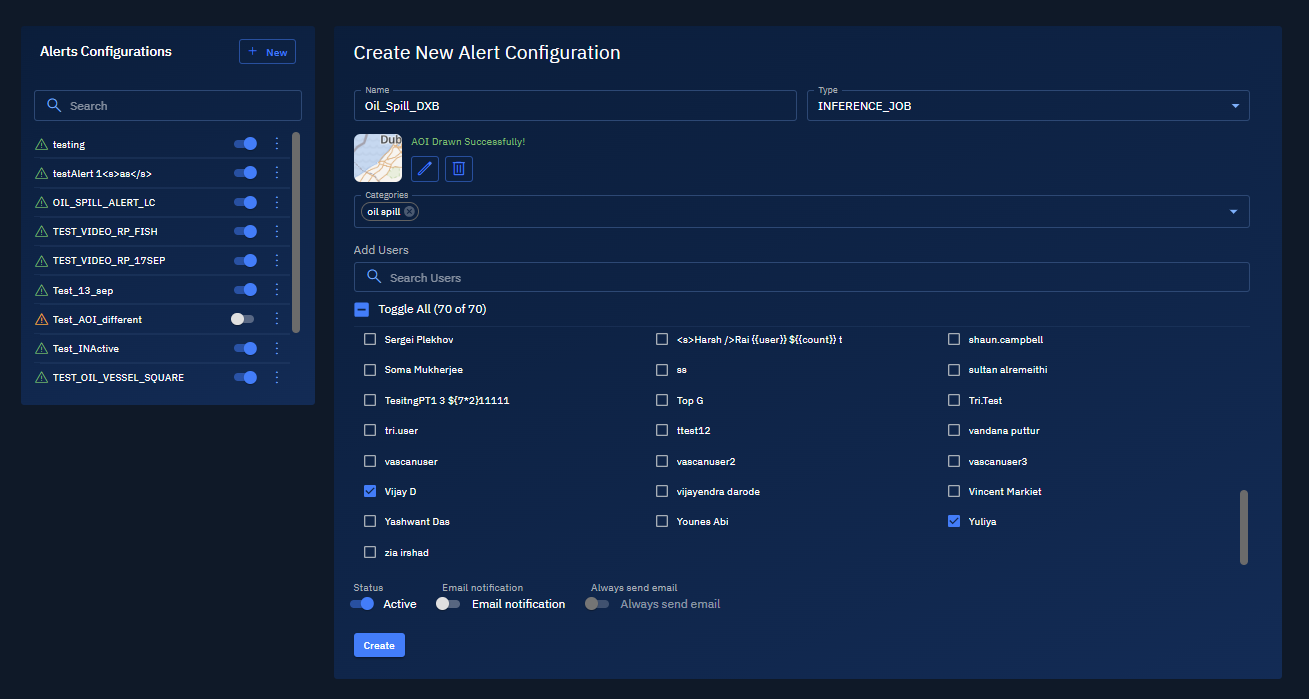Open three-dot menu for testing alert
Viewport: 1309px width, 699px height.
click(277, 144)
